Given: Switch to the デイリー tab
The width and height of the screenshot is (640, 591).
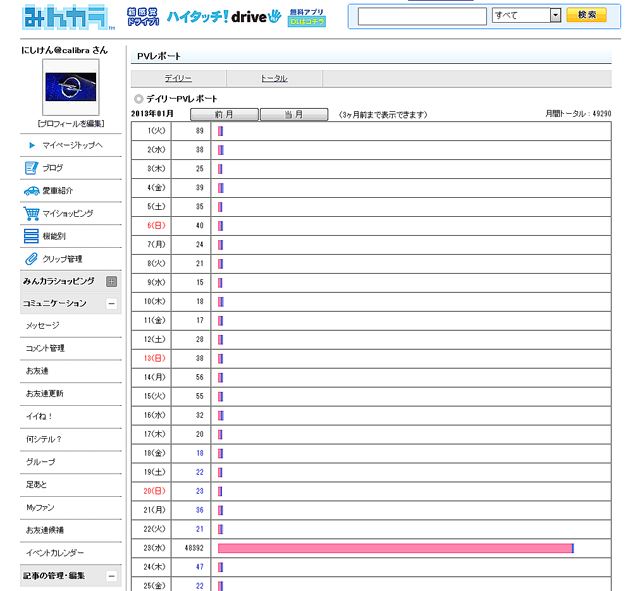Looking at the screenshot, I should 178,78.
